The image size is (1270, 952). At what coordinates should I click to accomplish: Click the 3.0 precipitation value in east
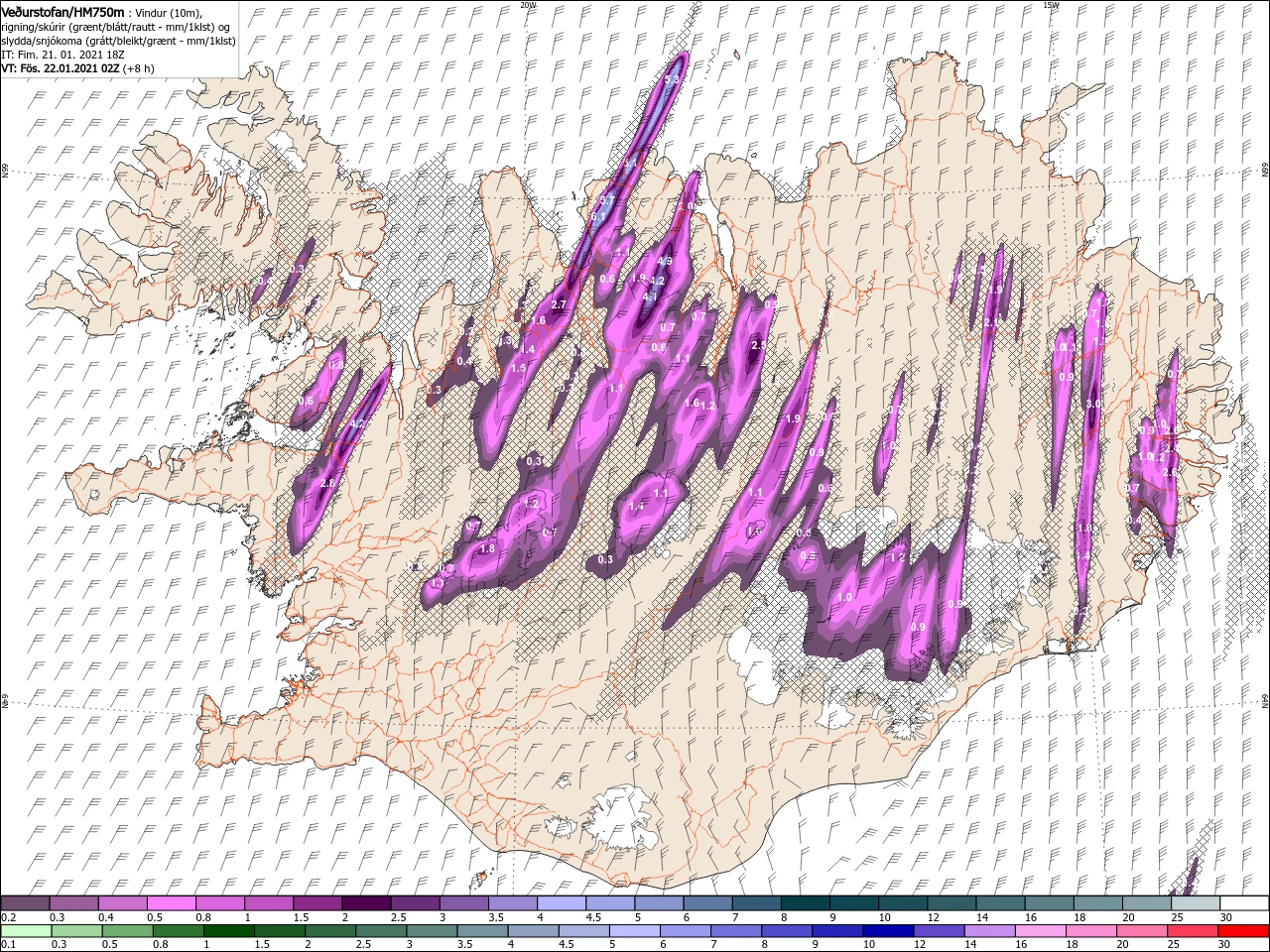(1093, 405)
